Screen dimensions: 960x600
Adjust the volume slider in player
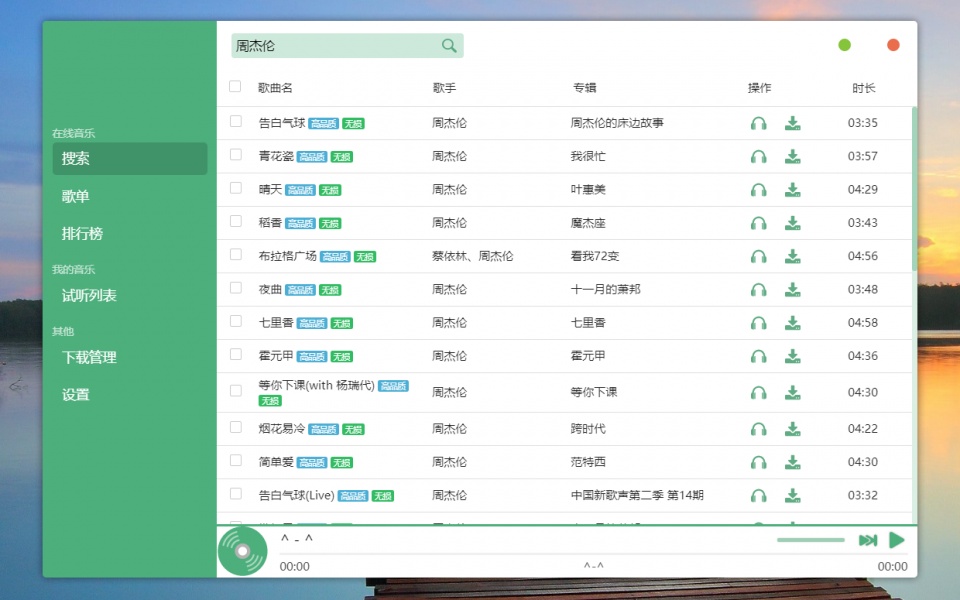pos(810,540)
